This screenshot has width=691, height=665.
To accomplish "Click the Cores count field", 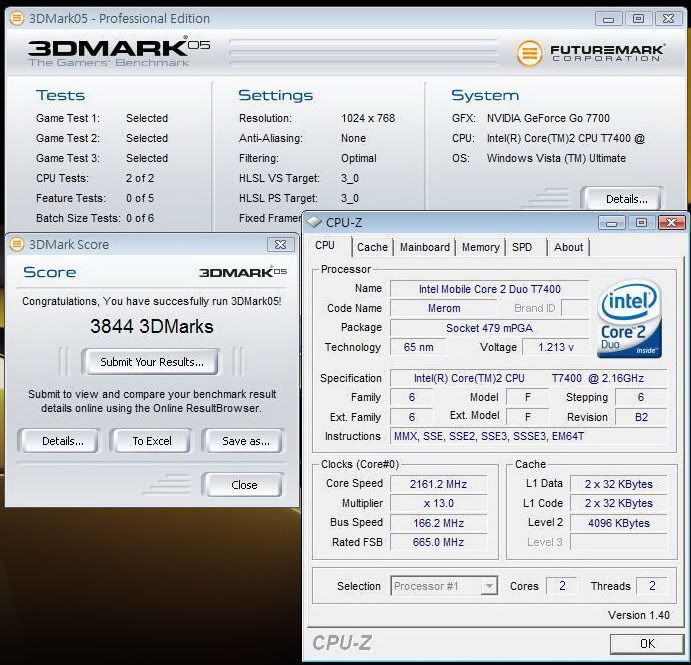I will pos(561,586).
